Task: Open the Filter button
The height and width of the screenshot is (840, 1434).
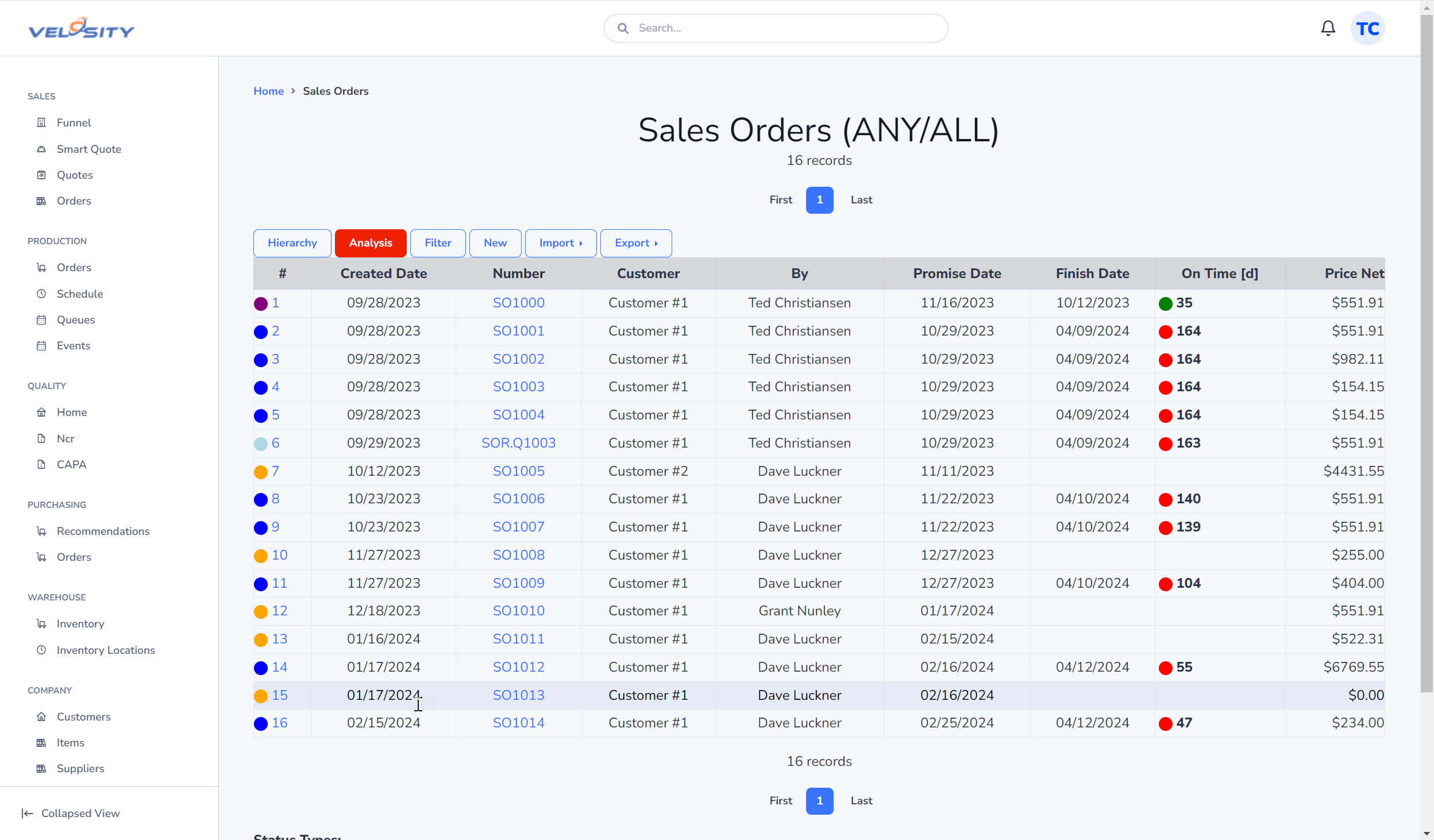Action: [438, 243]
